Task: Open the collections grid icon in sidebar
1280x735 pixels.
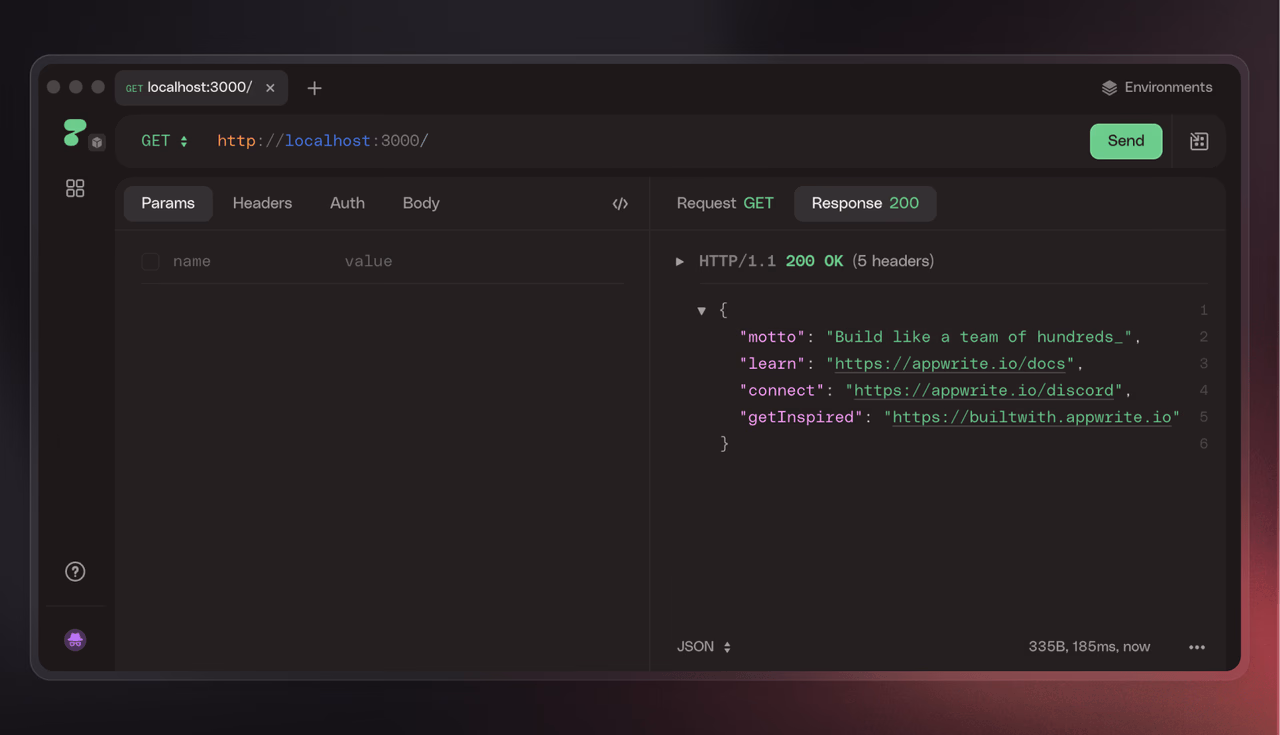Action: (75, 188)
